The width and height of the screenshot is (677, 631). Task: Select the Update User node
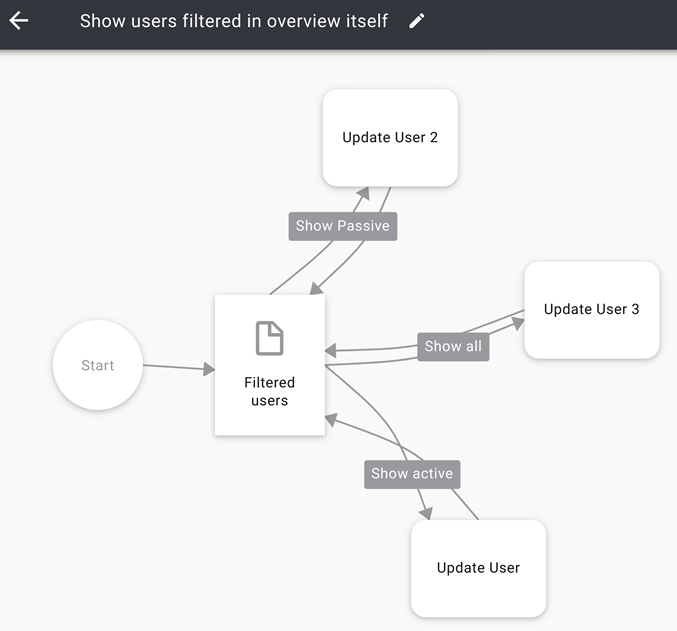pos(478,568)
